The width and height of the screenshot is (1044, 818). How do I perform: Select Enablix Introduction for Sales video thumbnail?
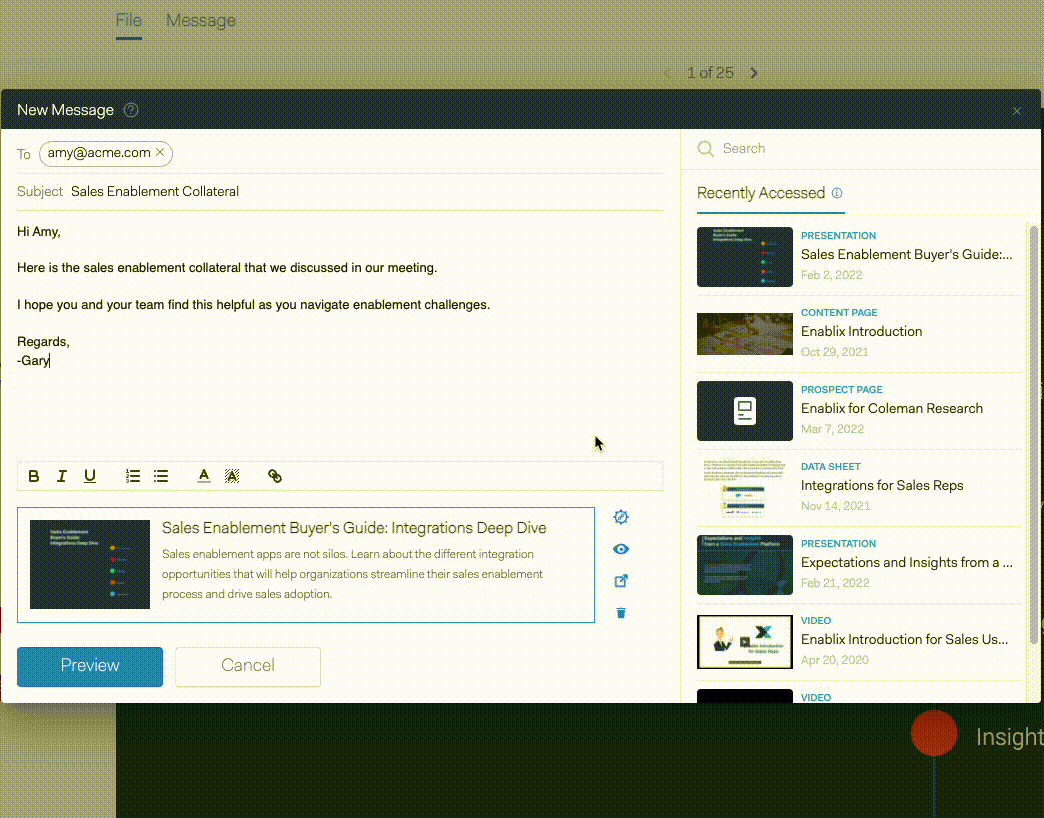point(744,642)
